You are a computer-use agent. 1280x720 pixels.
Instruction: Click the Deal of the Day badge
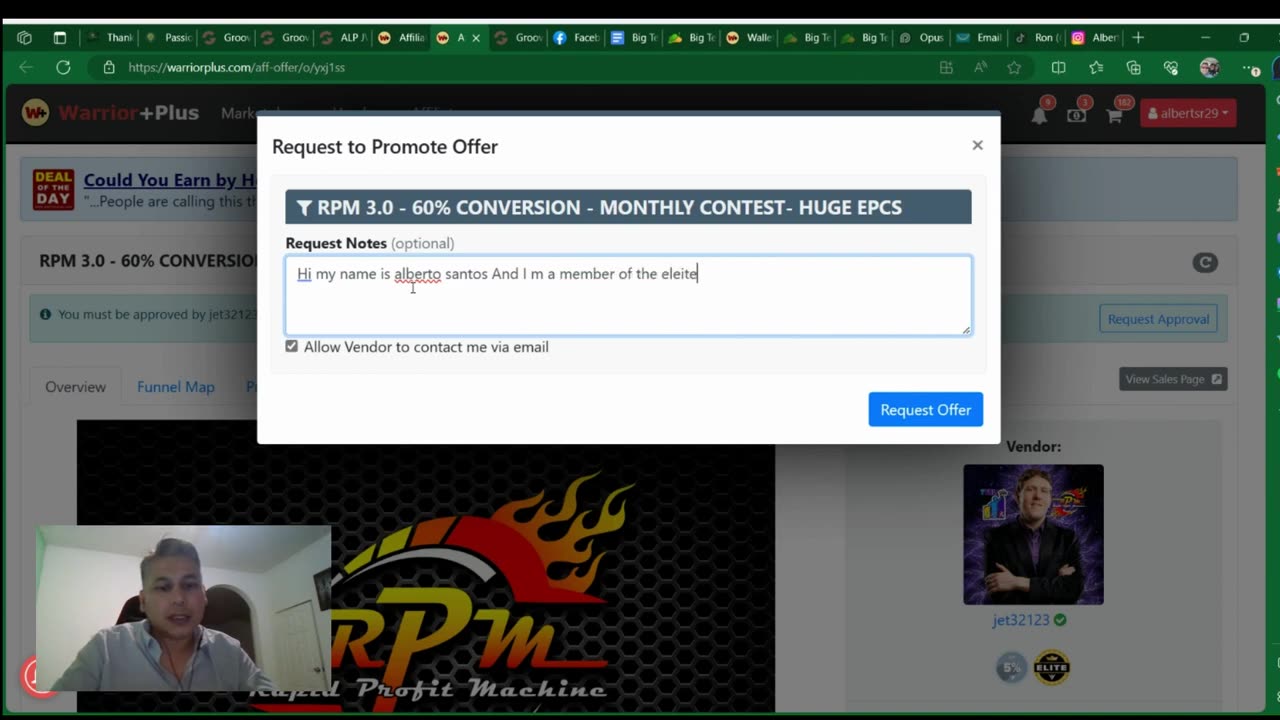click(x=53, y=189)
